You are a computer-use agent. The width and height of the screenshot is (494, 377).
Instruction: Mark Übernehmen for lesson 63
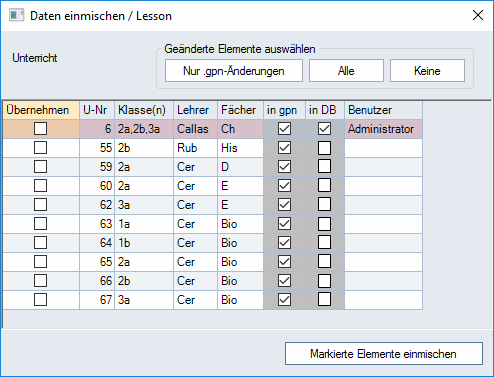click(40, 224)
